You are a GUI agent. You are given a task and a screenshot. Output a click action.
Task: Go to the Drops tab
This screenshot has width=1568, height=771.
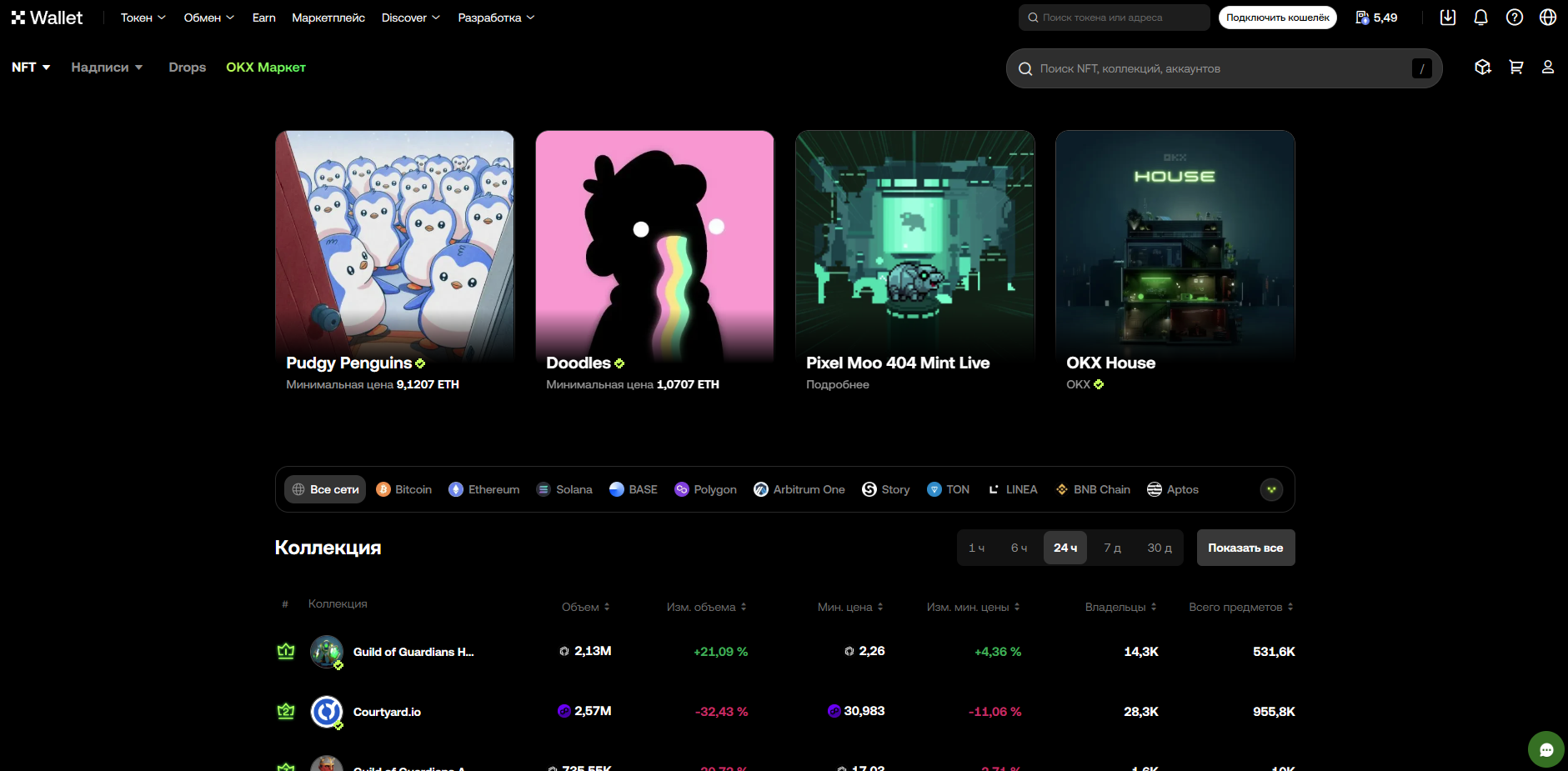[188, 68]
